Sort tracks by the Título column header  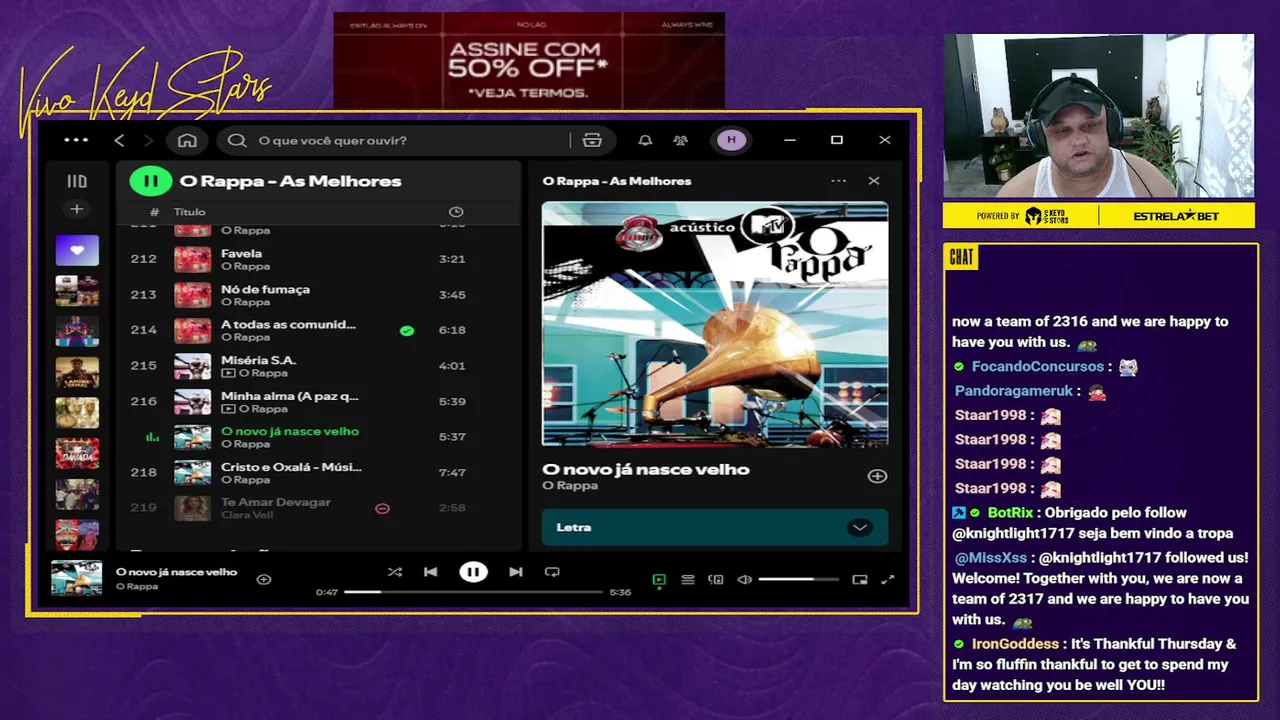tap(189, 212)
